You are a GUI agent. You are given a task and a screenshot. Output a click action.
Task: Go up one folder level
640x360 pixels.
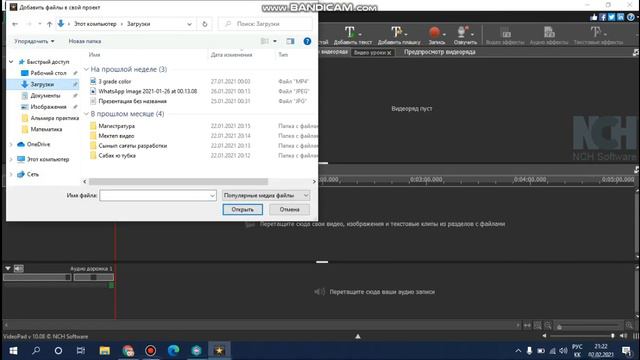coord(49,24)
